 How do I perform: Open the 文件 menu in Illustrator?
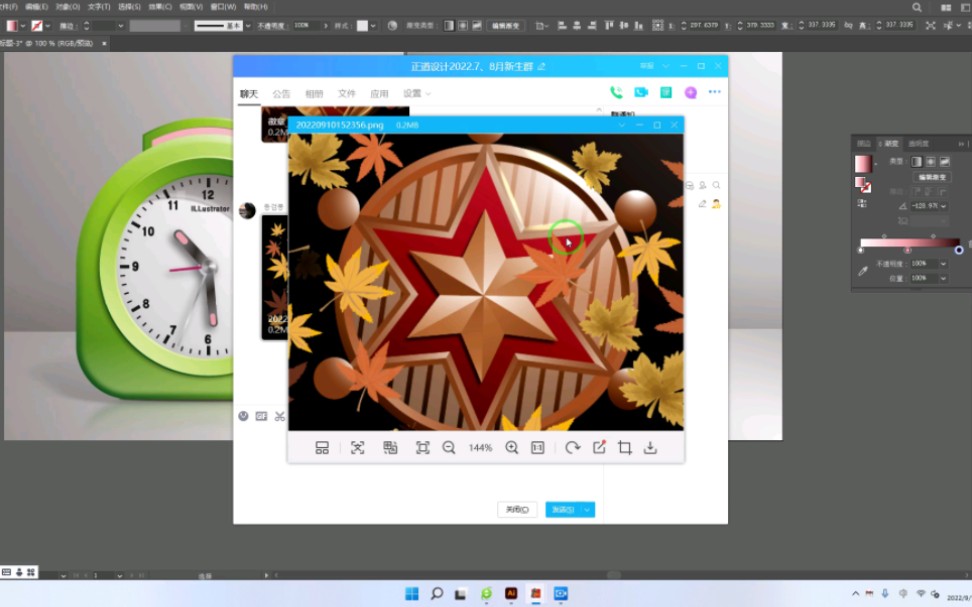tap(10, 4)
